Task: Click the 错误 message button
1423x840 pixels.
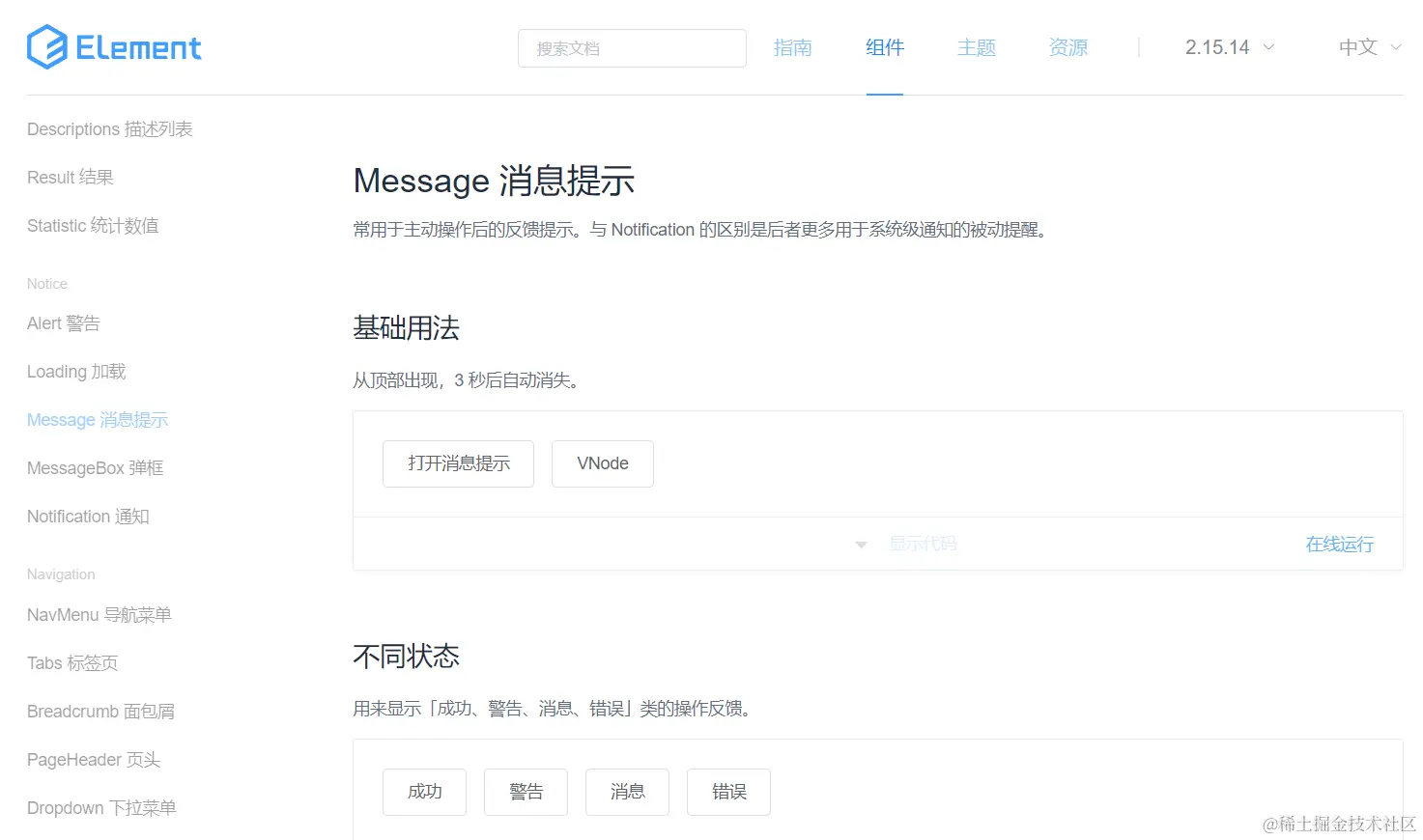Action: pos(729,792)
